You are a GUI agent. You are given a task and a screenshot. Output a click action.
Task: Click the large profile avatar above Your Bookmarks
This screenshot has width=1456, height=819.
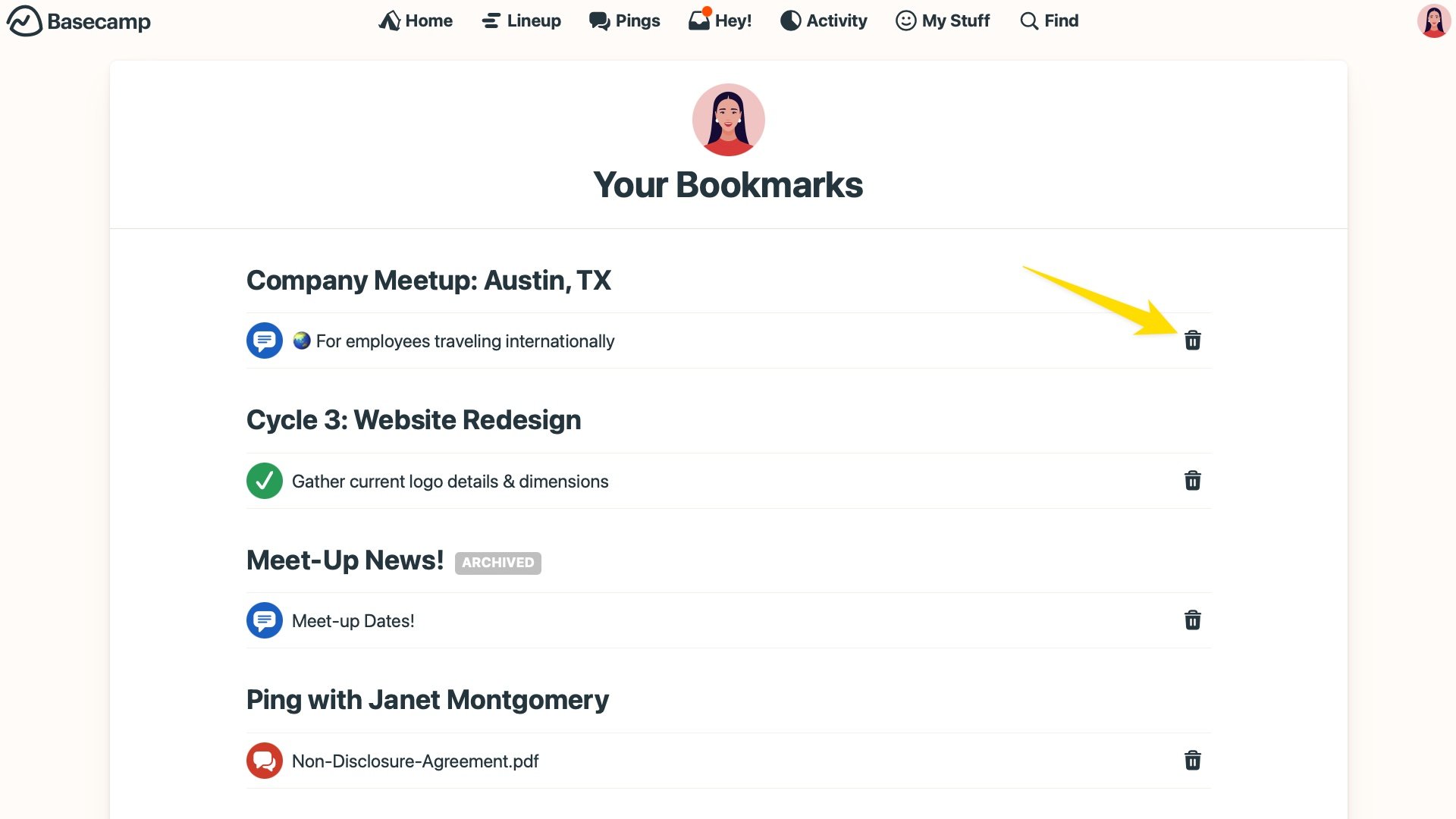[x=728, y=120]
